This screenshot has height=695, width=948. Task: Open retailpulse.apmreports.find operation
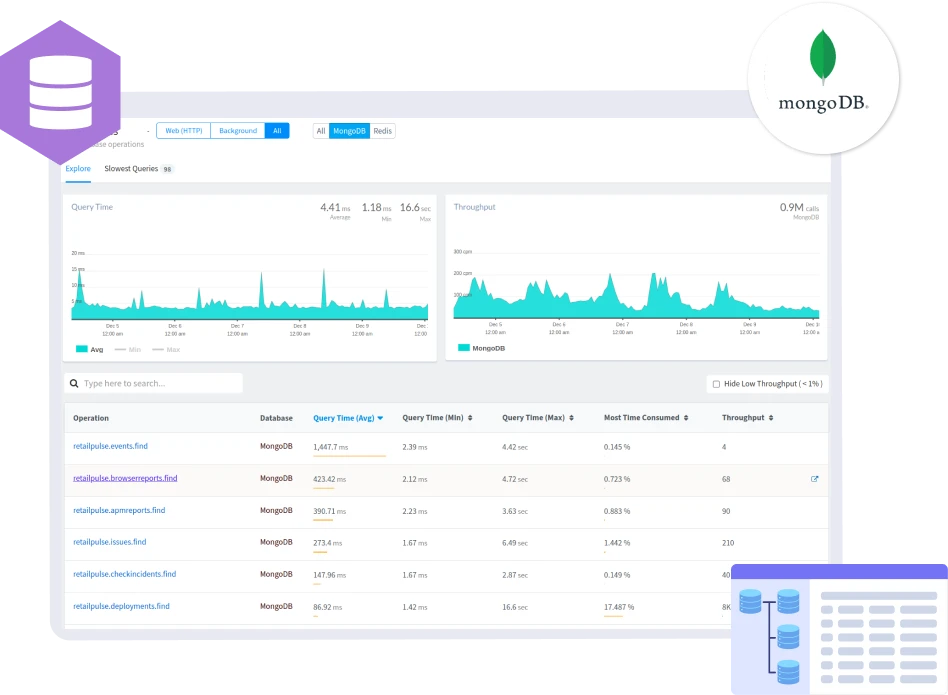(x=119, y=510)
